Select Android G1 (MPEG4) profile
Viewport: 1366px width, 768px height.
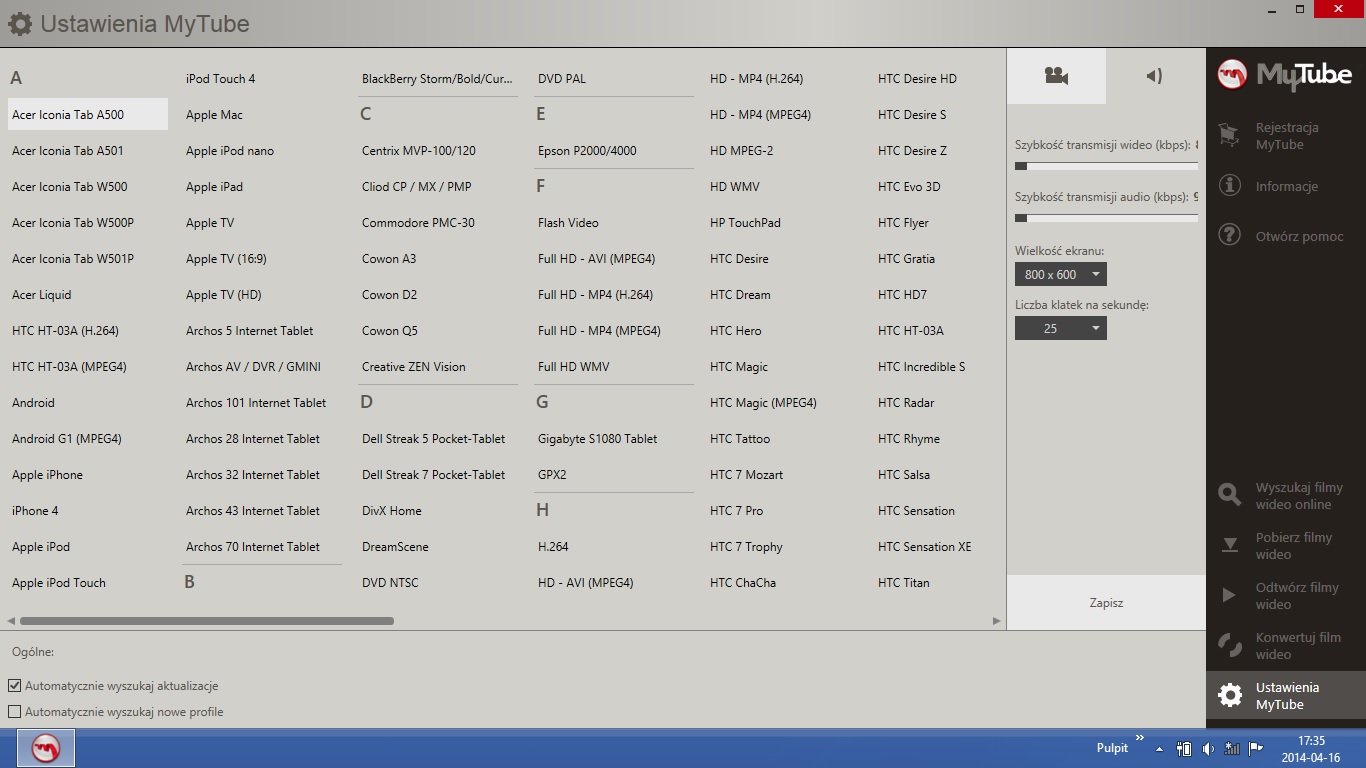pyautogui.click(x=67, y=438)
